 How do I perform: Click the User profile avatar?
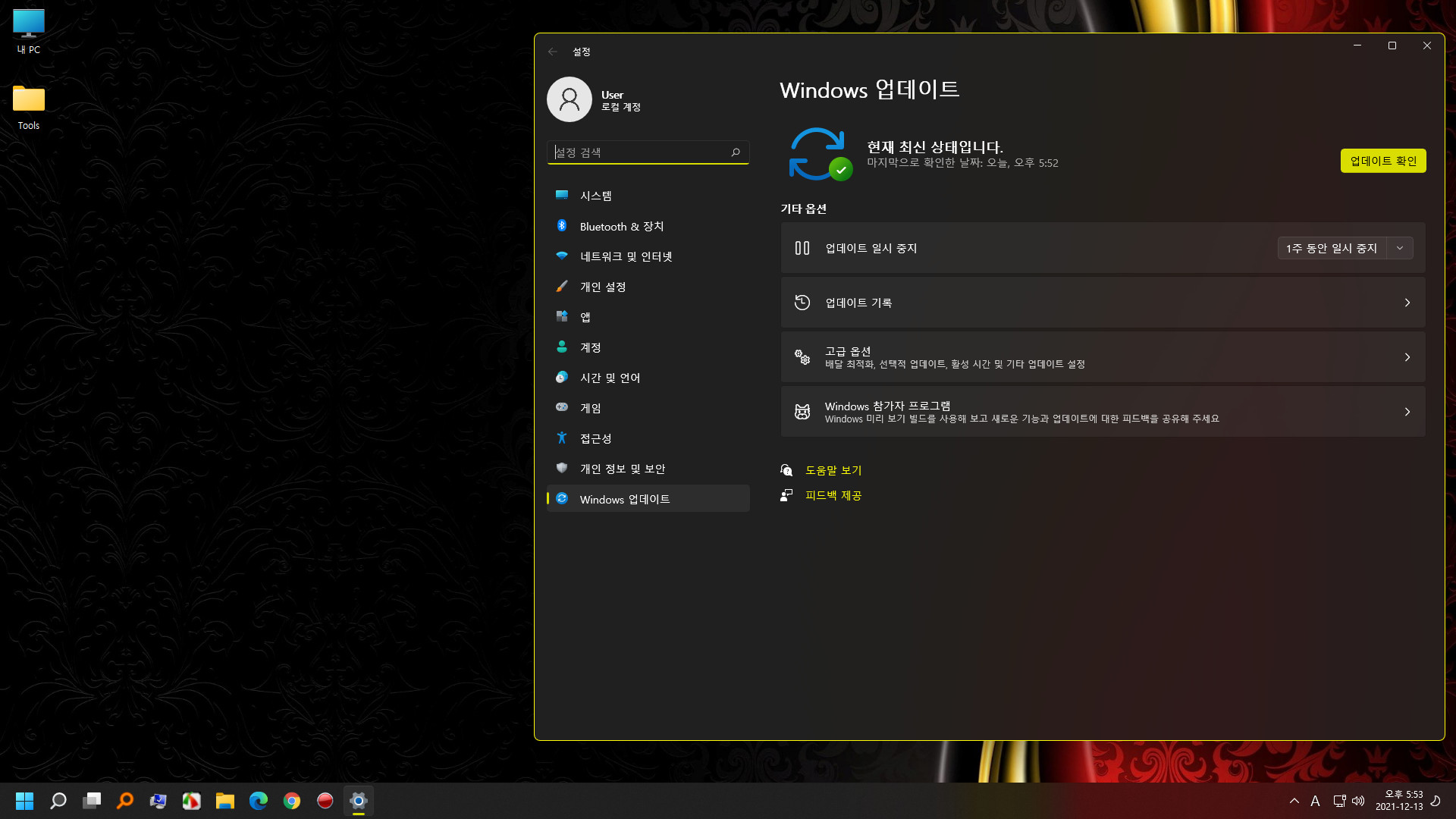(x=570, y=99)
